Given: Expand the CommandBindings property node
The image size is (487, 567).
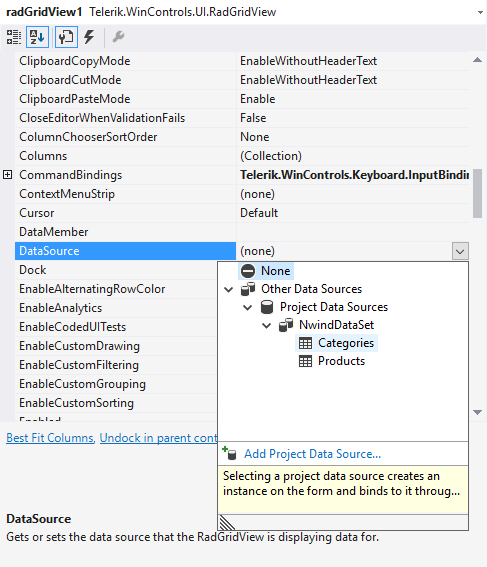Looking at the screenshot, I should (7, 175).
